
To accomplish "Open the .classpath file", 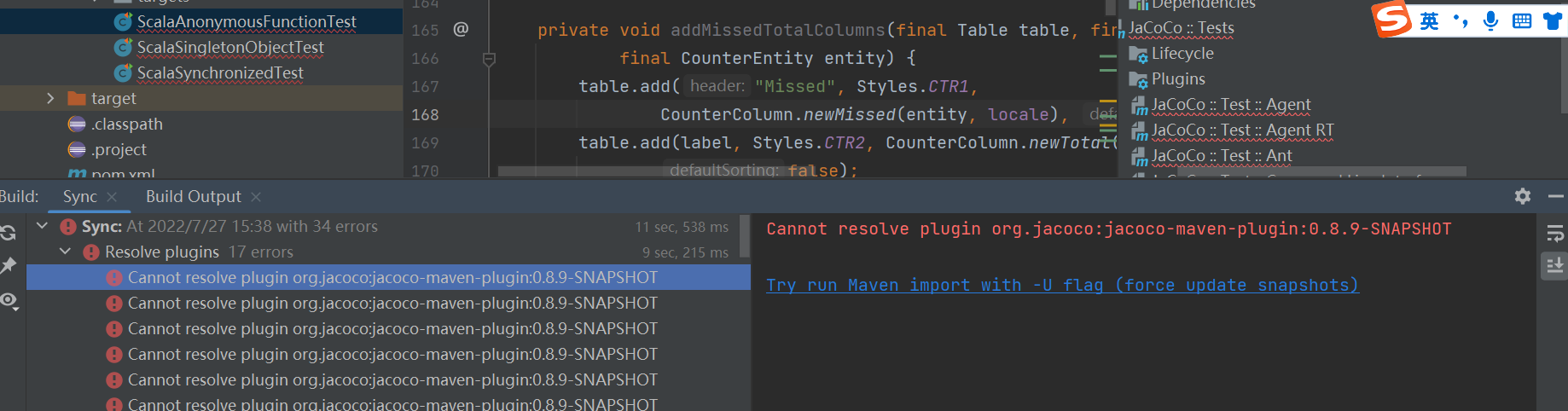I will tap(127, 124).
